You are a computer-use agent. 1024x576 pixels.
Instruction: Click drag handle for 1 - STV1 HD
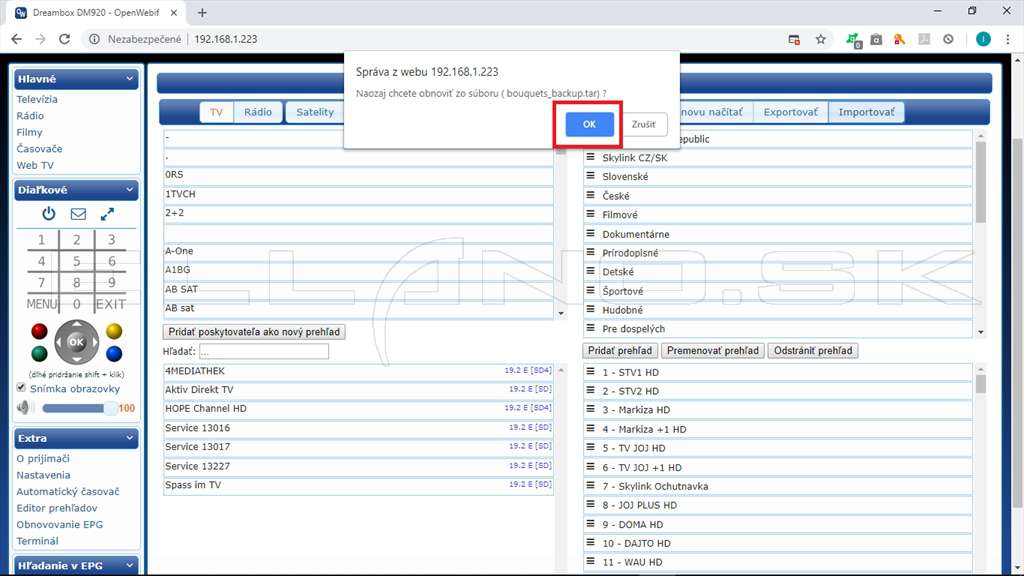[590, 372]
